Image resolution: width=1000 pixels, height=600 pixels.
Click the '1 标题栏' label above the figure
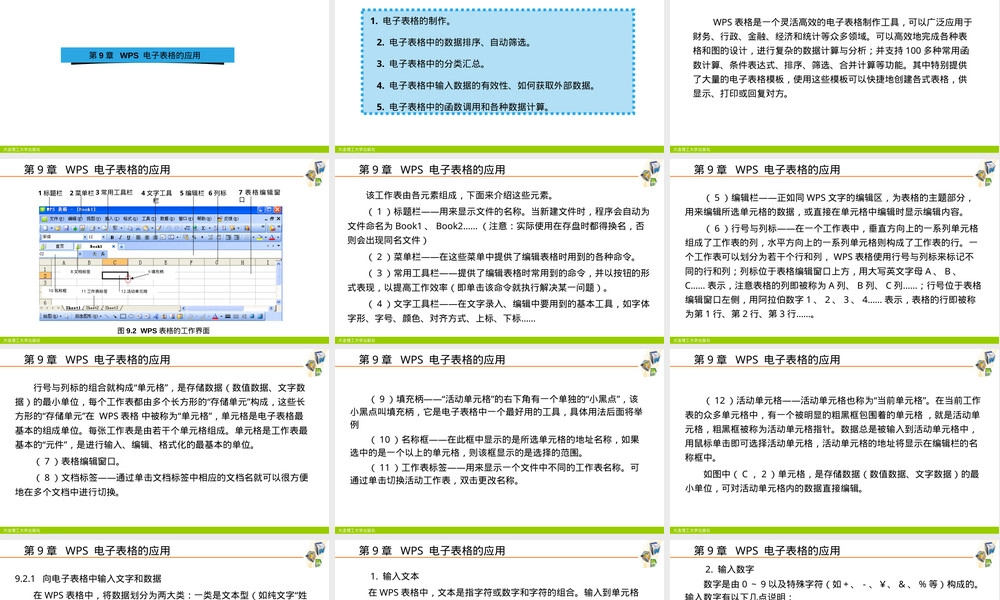[x=50, y=193]
